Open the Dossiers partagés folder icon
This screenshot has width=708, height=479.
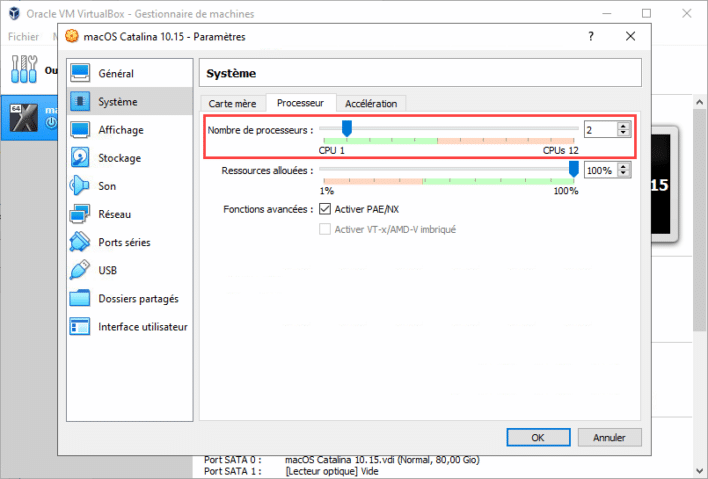[x=80, y=298]
